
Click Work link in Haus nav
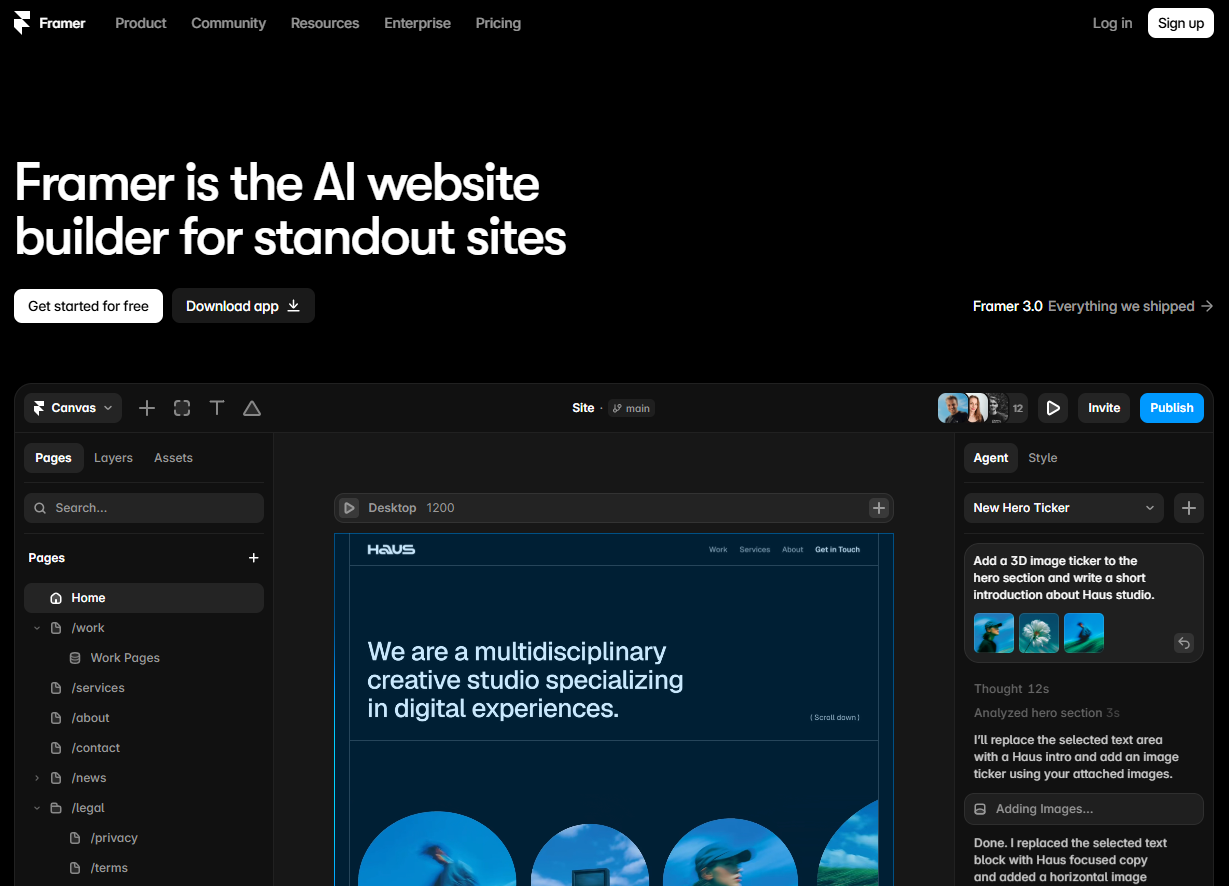(718, 549)
